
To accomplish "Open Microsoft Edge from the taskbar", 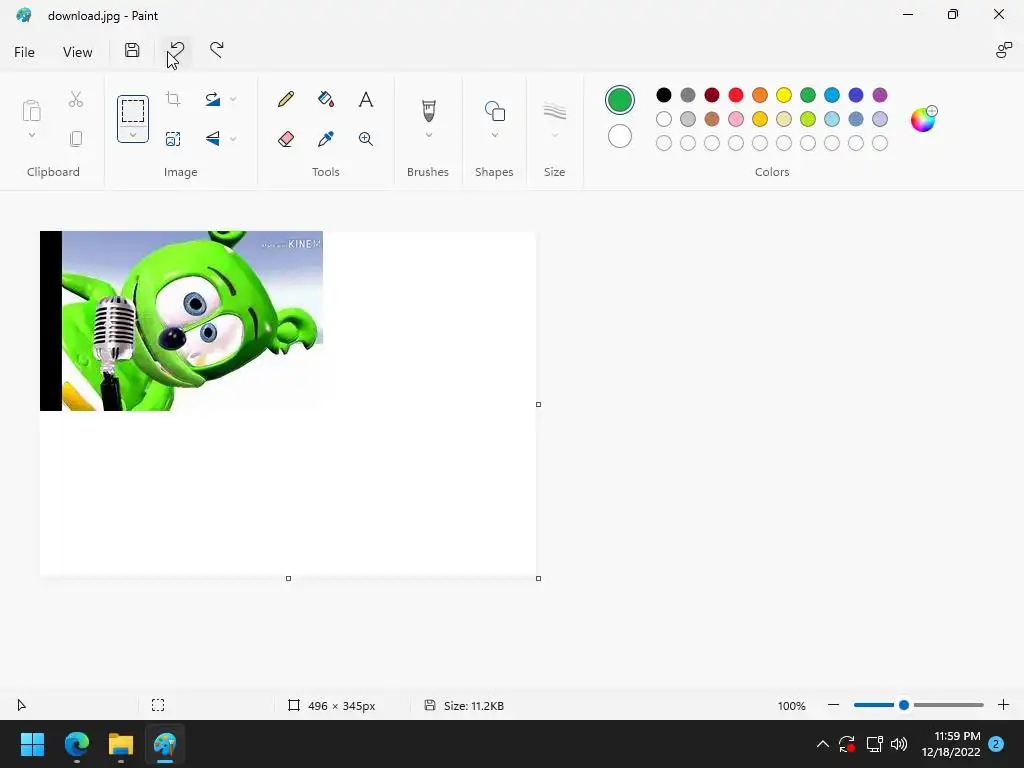I will coord(76,744).
